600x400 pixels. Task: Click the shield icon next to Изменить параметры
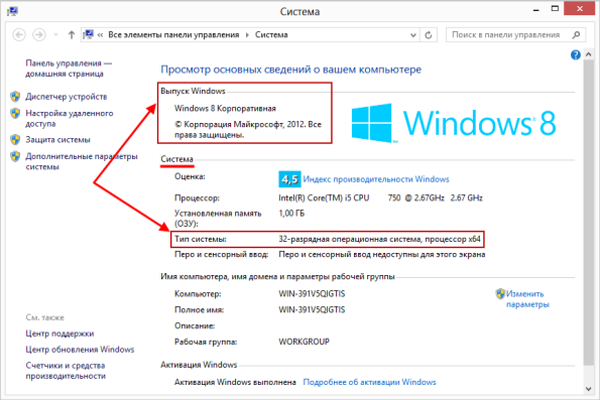pyautogui.click(x=500, y=295)
